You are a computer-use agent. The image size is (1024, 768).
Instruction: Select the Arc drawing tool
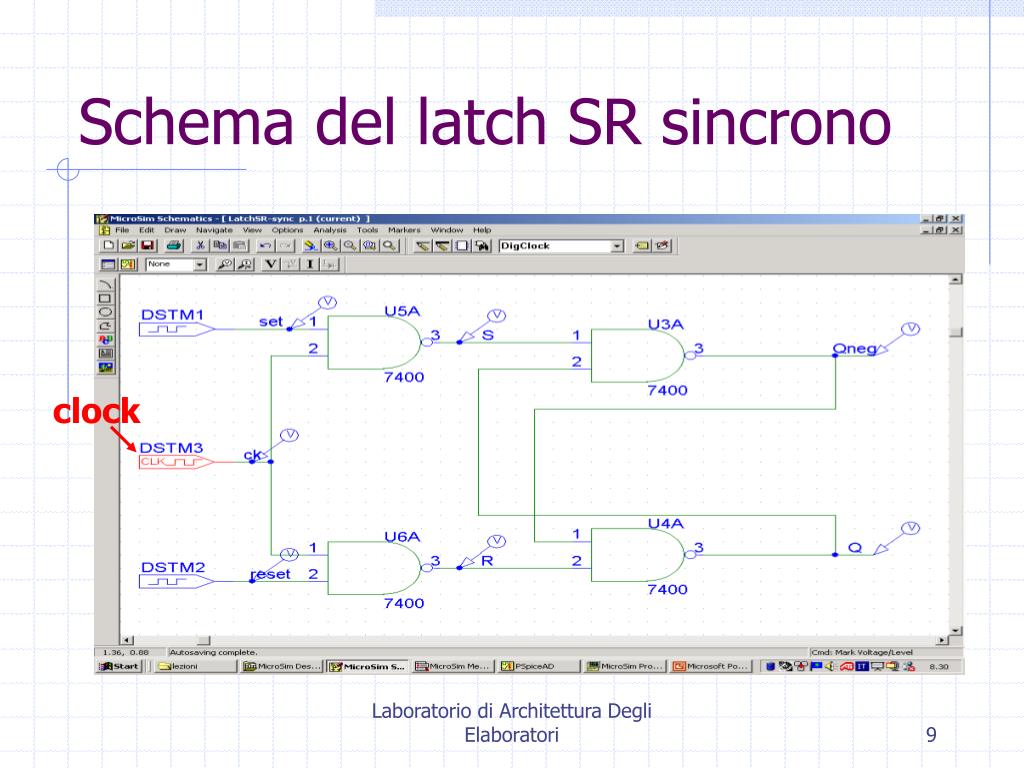pyautogui.click(x=105, y=285)
